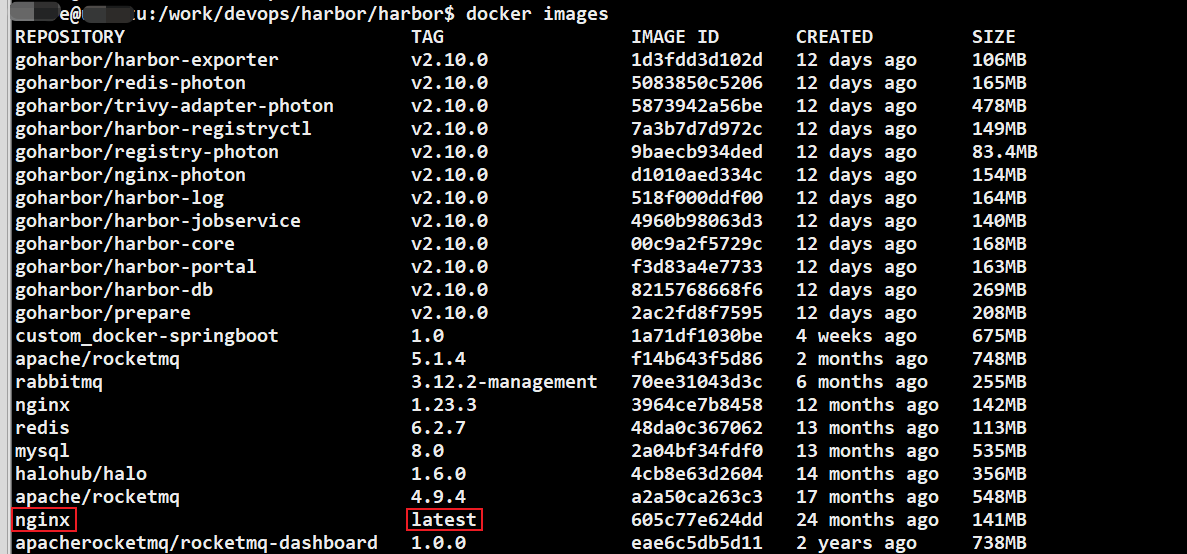Screen dimensions: 1187x554
Task: Click image ID 7a3b7d7d972c
Action: click(x=697, y=129)
